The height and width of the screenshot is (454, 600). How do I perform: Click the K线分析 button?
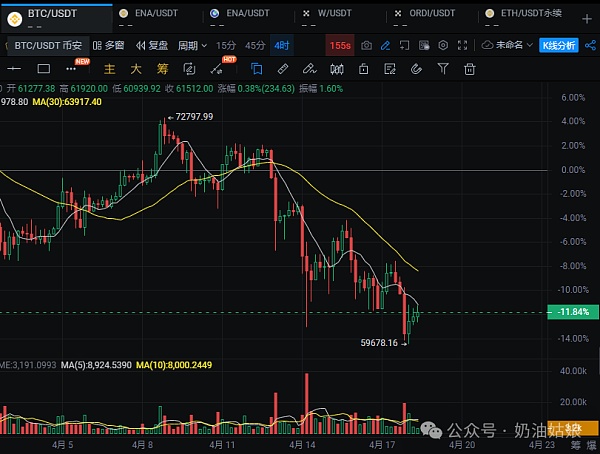click(x=560, y=46)
